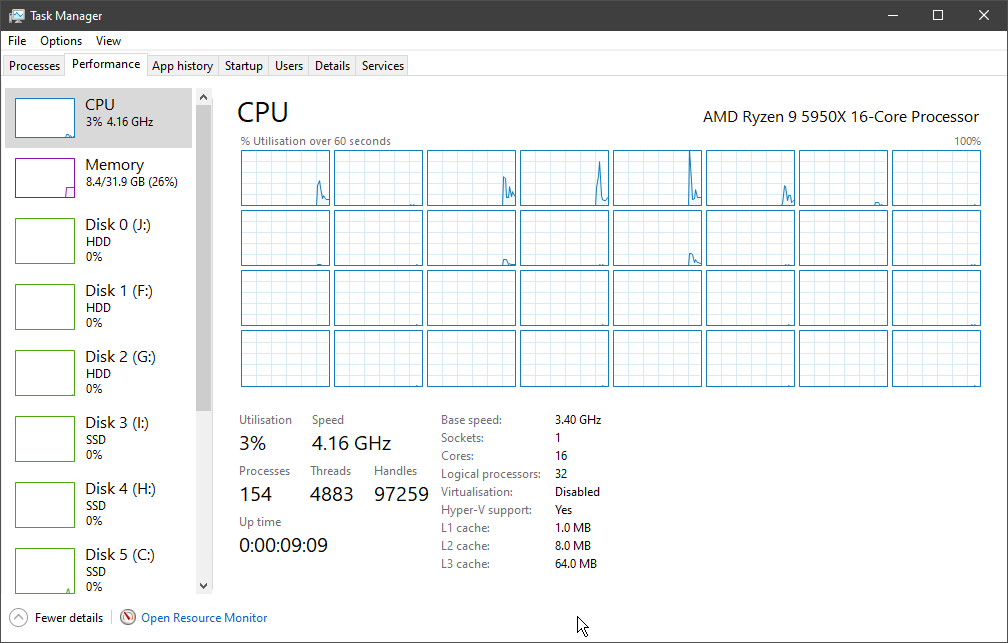Click the L3 cache value 64.0 MB

coord(576,564)
